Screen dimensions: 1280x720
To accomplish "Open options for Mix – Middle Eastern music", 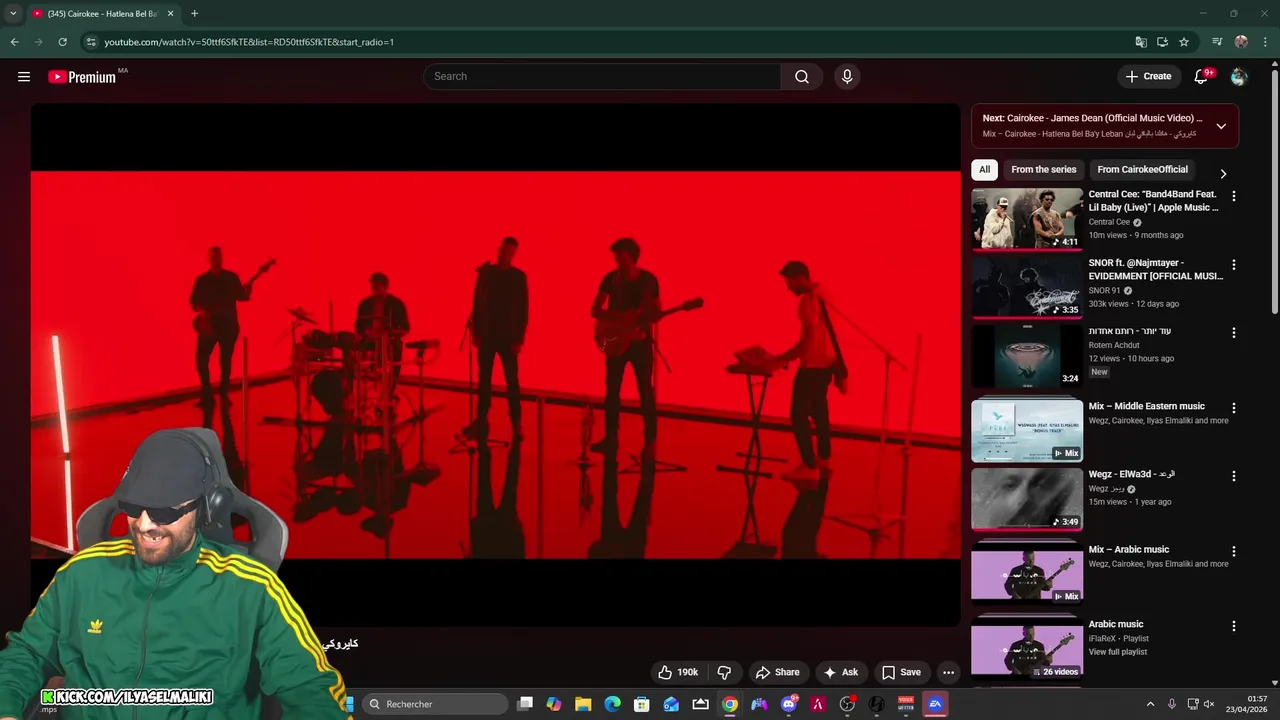I will [x=1233, y=408].
